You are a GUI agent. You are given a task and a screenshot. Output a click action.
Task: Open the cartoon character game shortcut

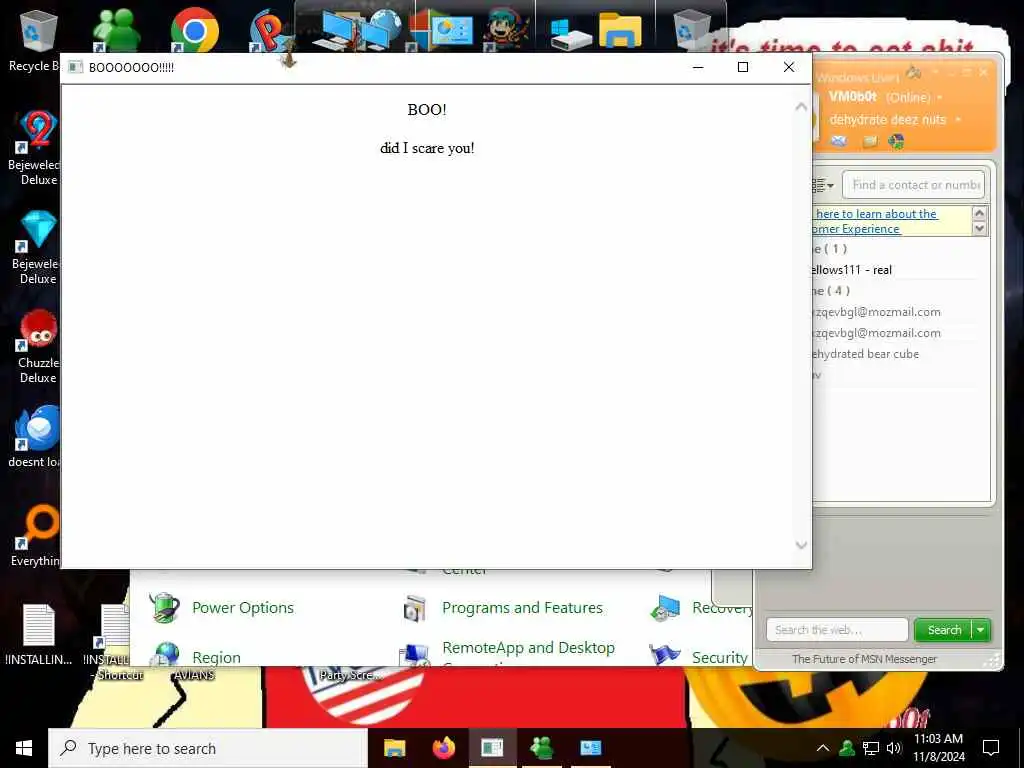(x=505, y=30)
